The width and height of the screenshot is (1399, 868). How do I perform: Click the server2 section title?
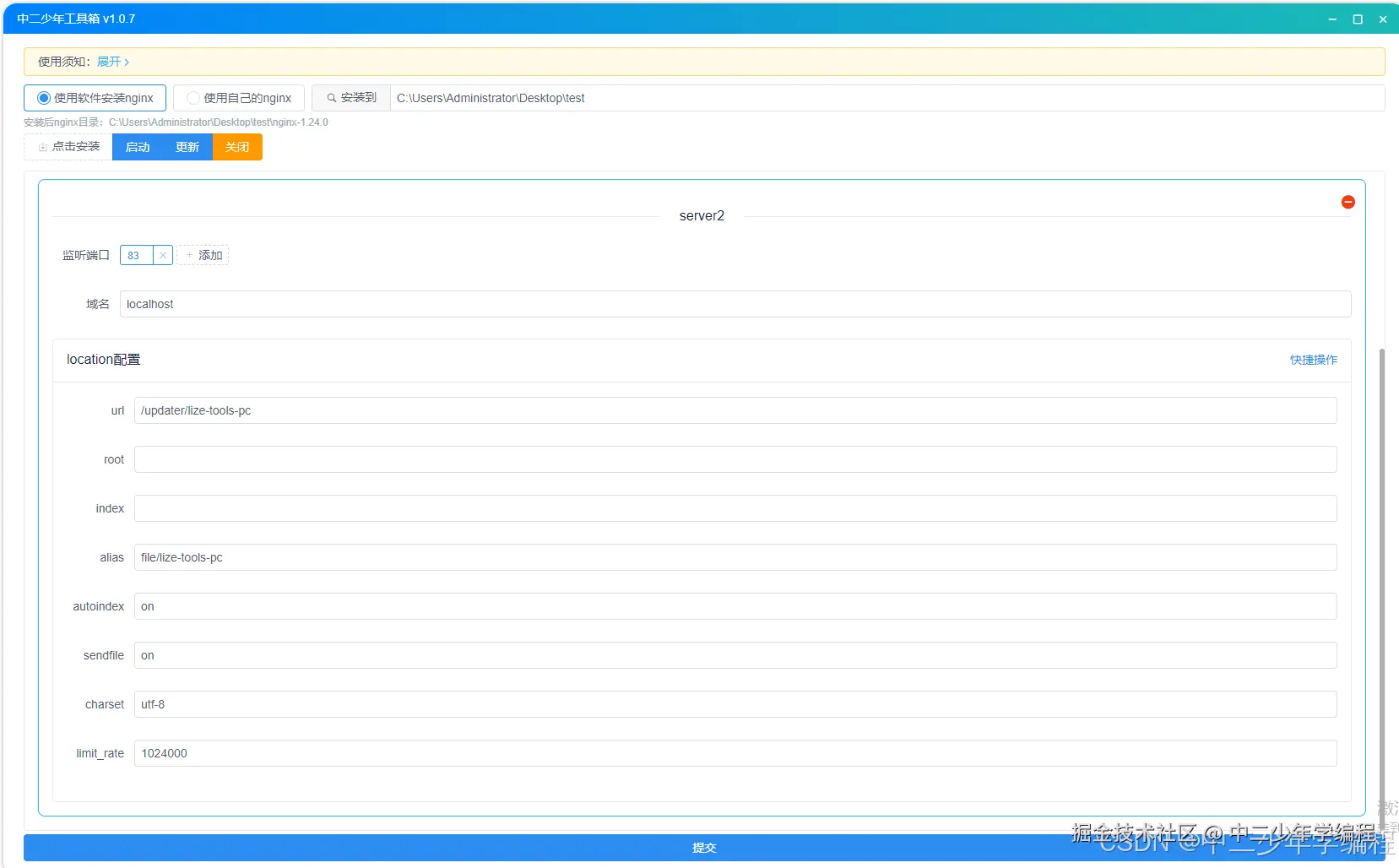[702, 216]
